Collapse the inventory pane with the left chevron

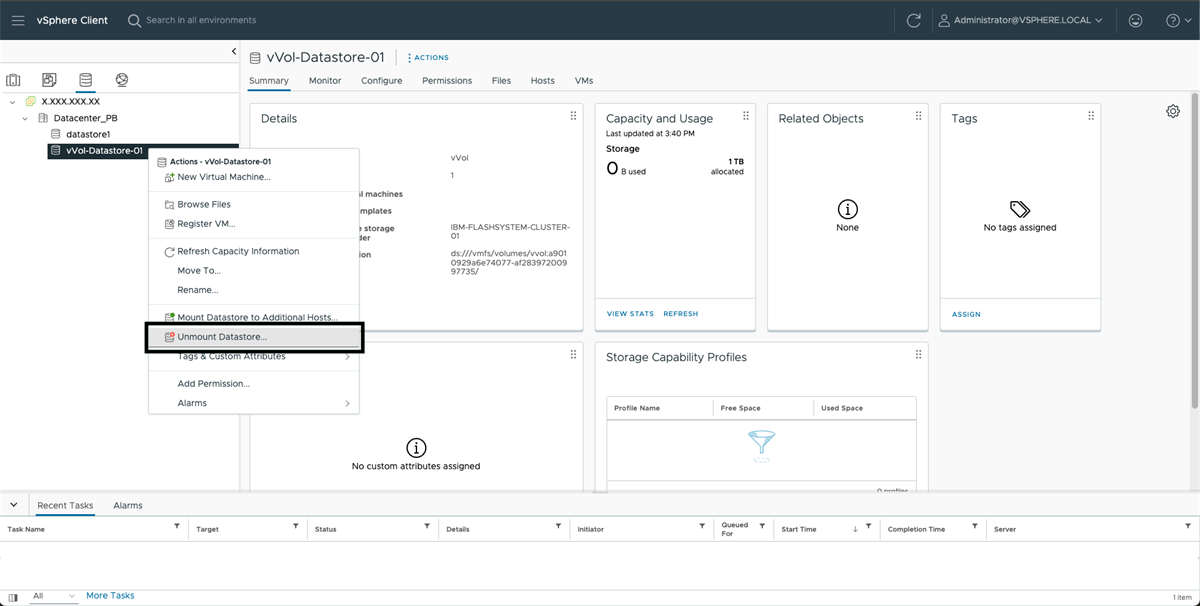(233, 51)
